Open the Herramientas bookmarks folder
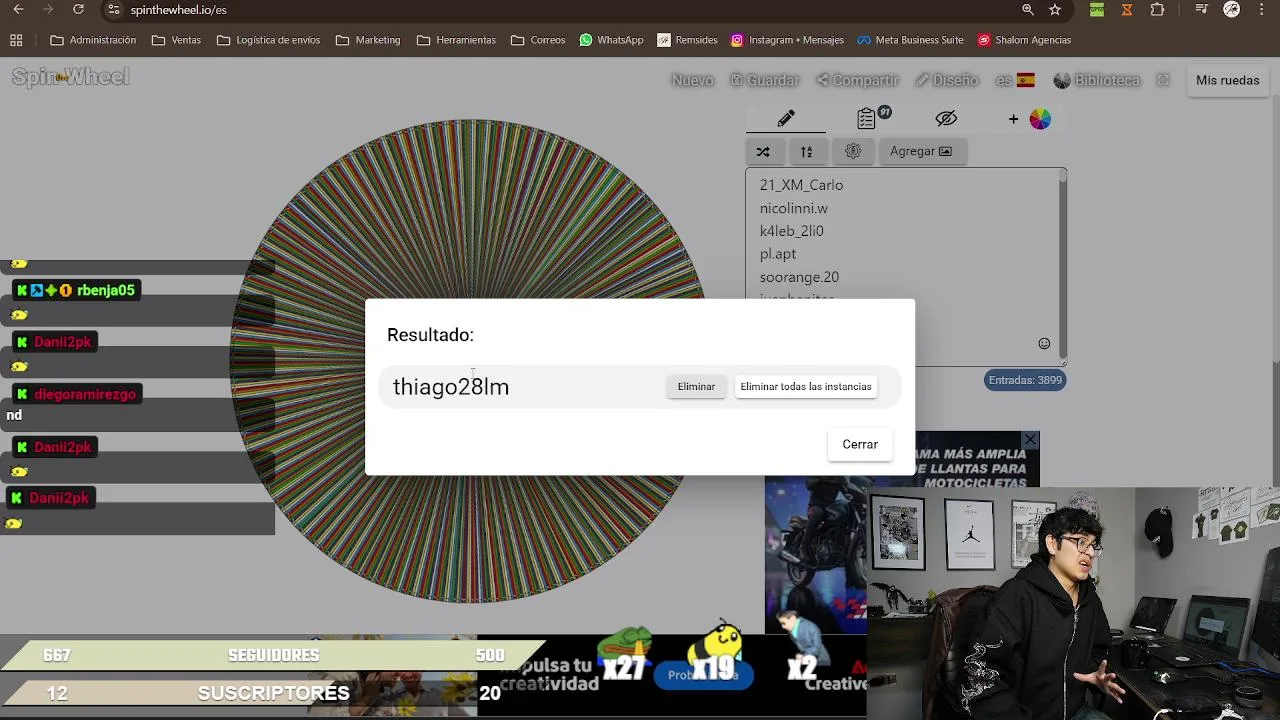This screenshot has height=720, width=1280. coord(456,40)
